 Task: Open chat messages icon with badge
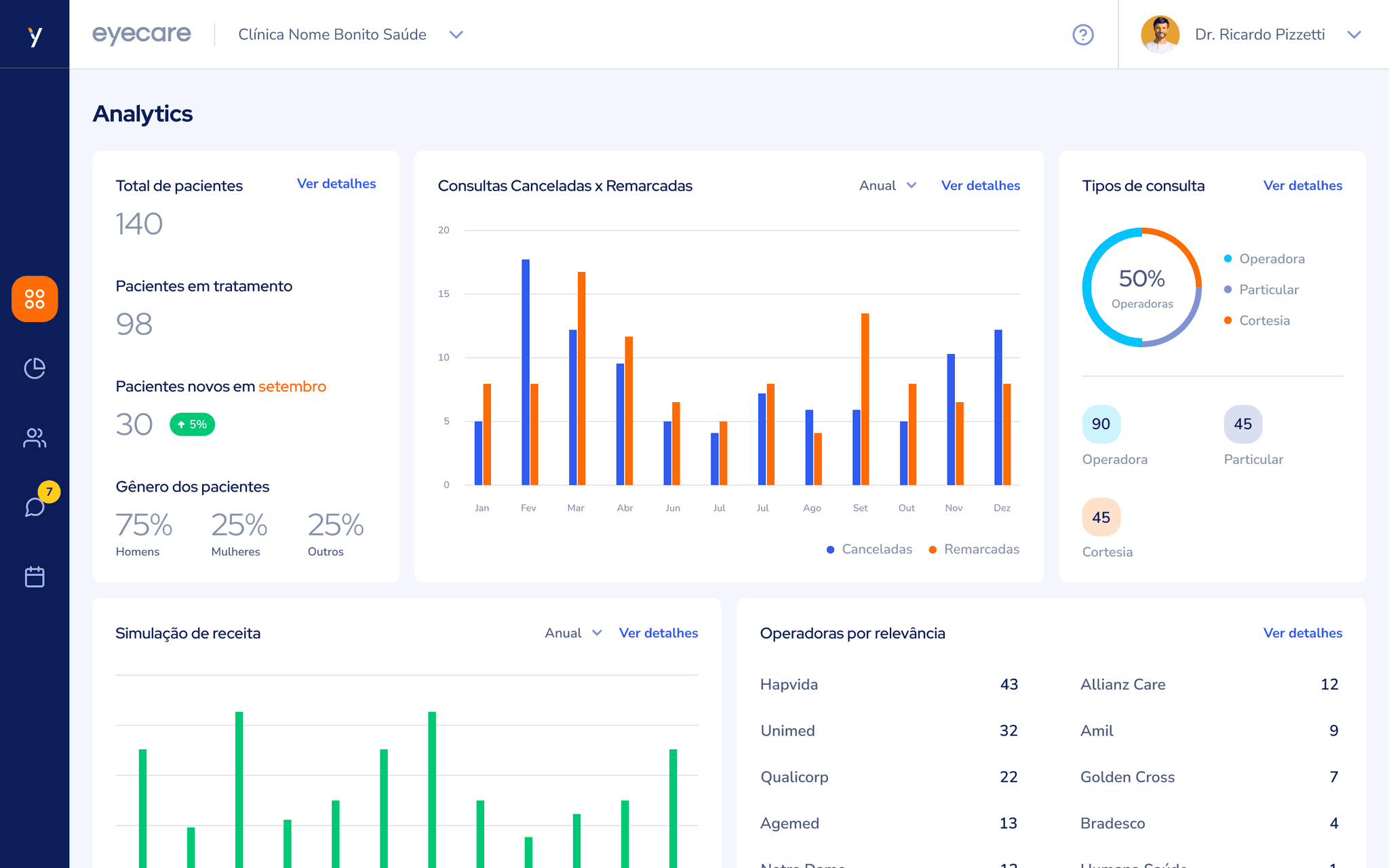point(35,507)
